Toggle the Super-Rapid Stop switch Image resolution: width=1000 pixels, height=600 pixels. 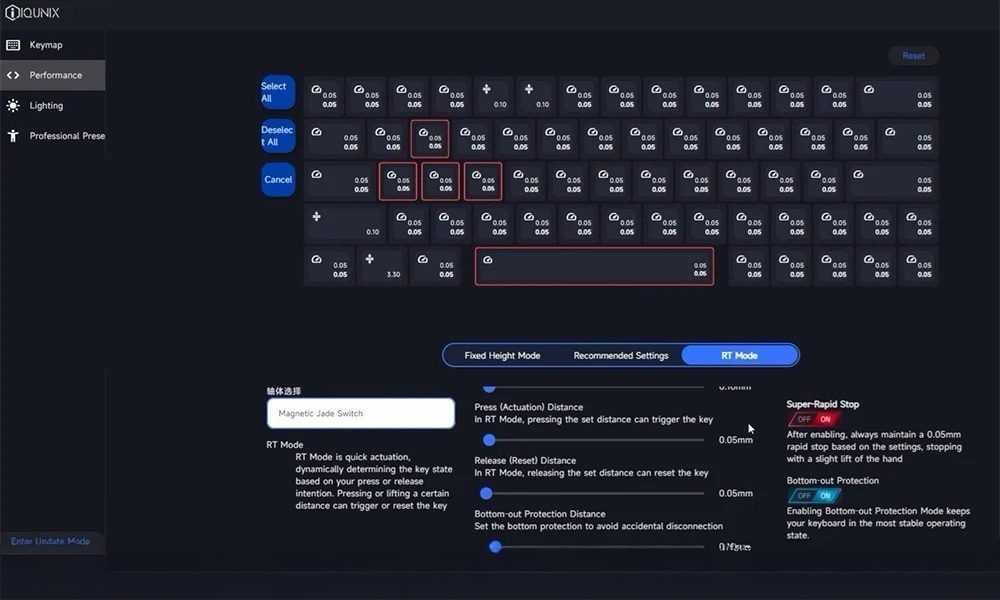click(x=811, y=420)
